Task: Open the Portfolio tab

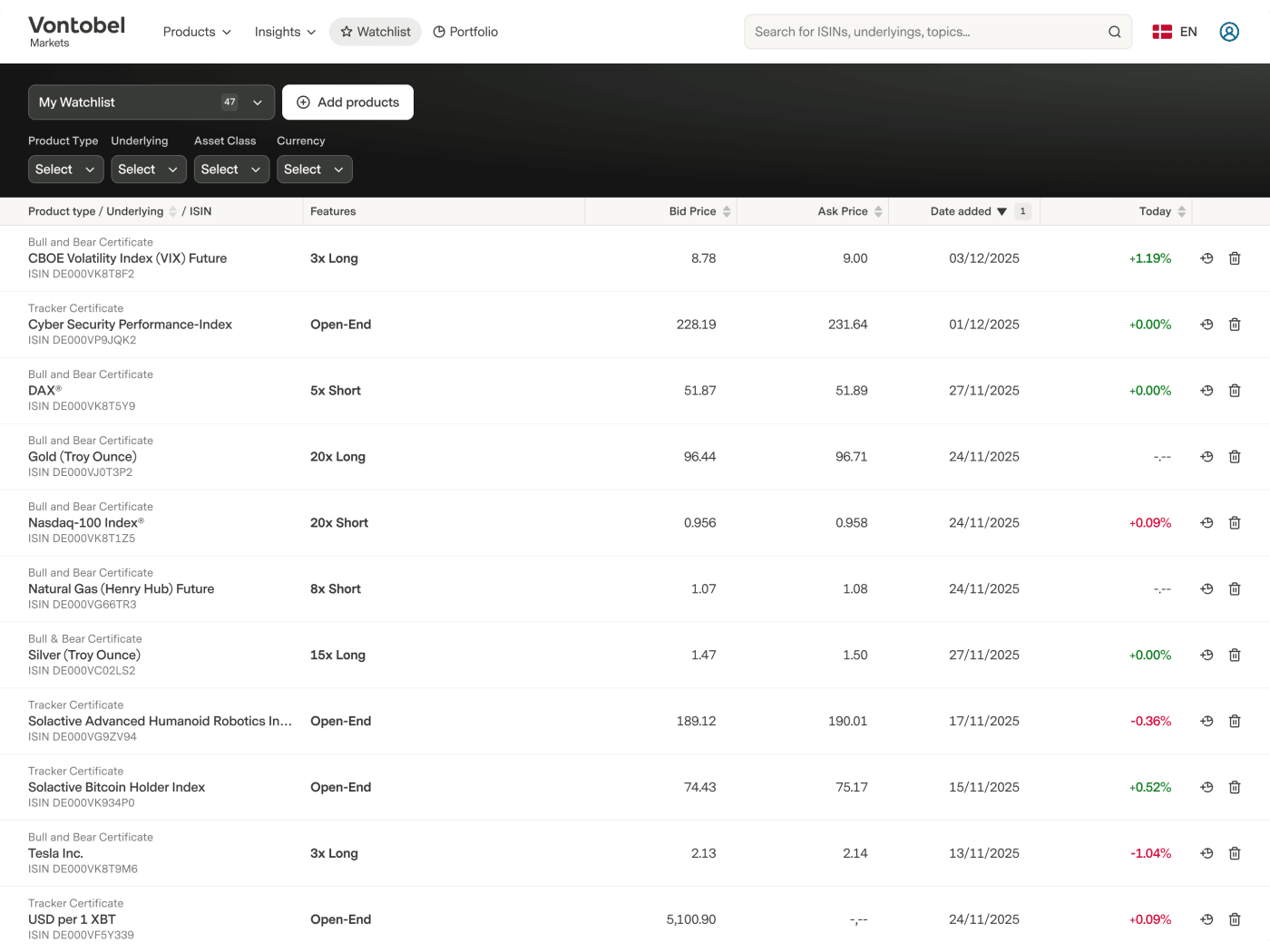Action: (465, 32)
